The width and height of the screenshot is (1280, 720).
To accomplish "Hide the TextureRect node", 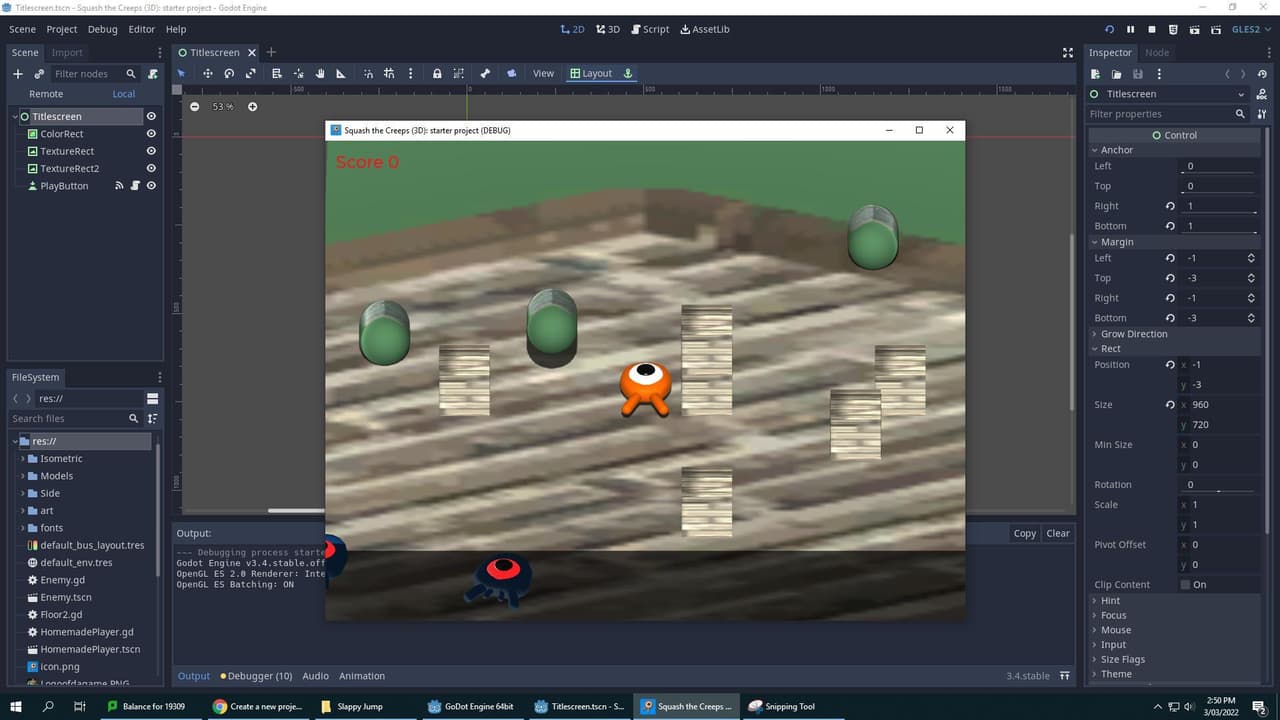I will pos(151,151).
